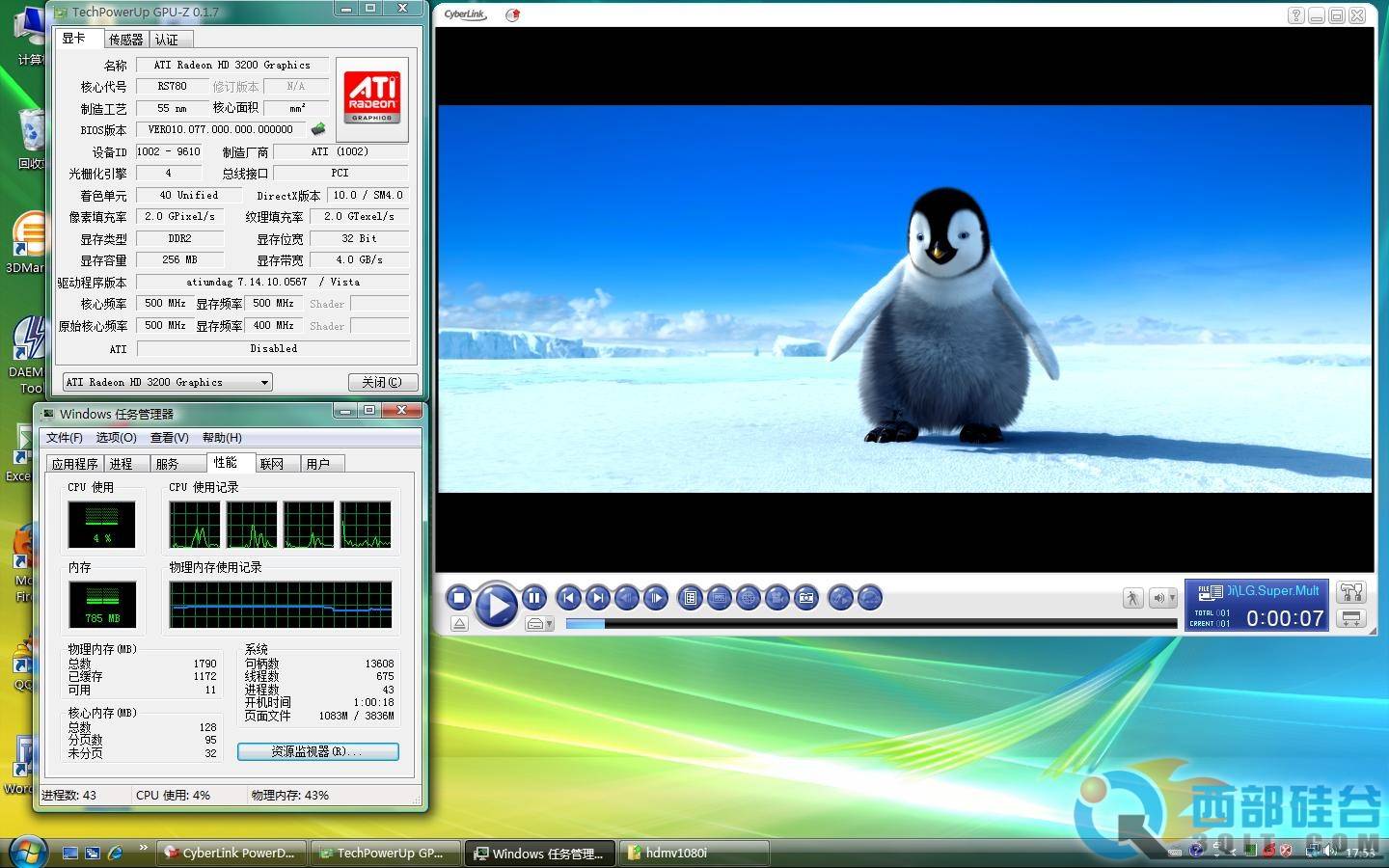Open the PowerDVD menu list icon
1389x868 pixels.
click(x=690, y=598)
